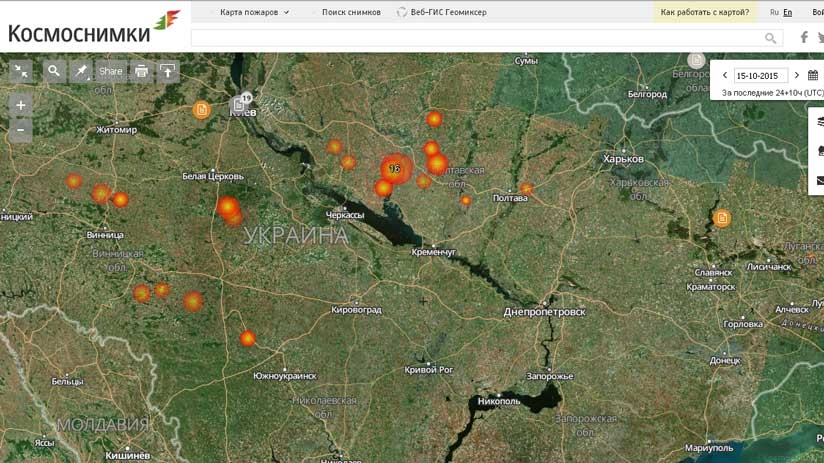Select the magnifier zoom tool on map
The width and height of the screenshot is (824, 463).
53,71
